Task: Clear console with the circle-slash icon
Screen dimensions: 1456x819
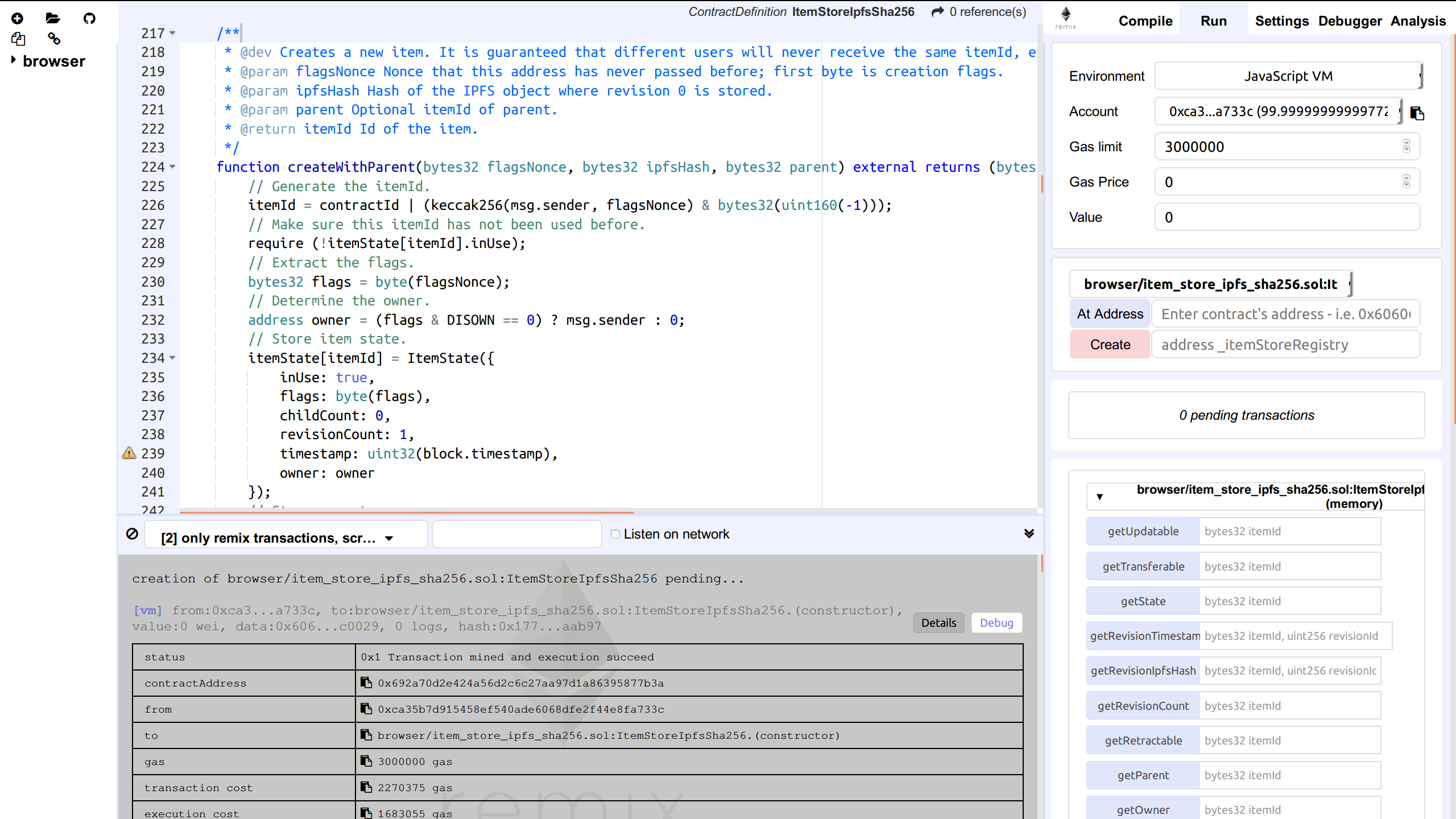Action: tap(132, 533)
